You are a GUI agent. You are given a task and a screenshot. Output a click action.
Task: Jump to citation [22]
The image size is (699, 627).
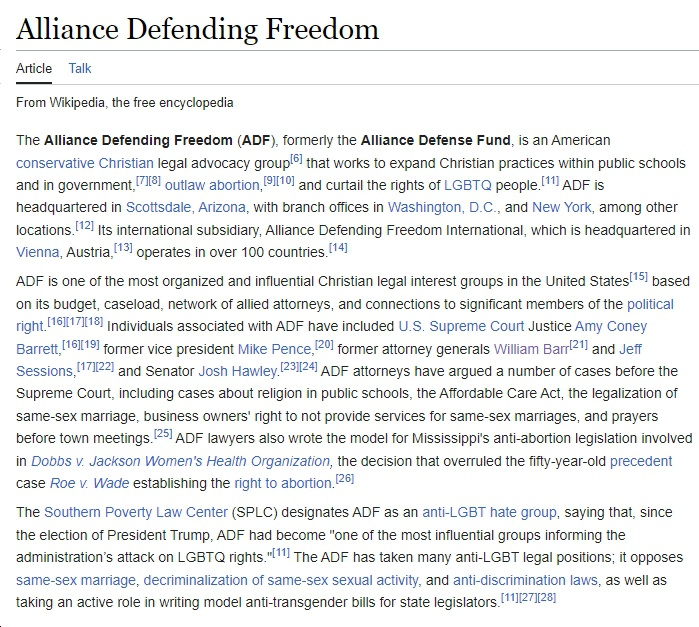(x=105, y=367)
